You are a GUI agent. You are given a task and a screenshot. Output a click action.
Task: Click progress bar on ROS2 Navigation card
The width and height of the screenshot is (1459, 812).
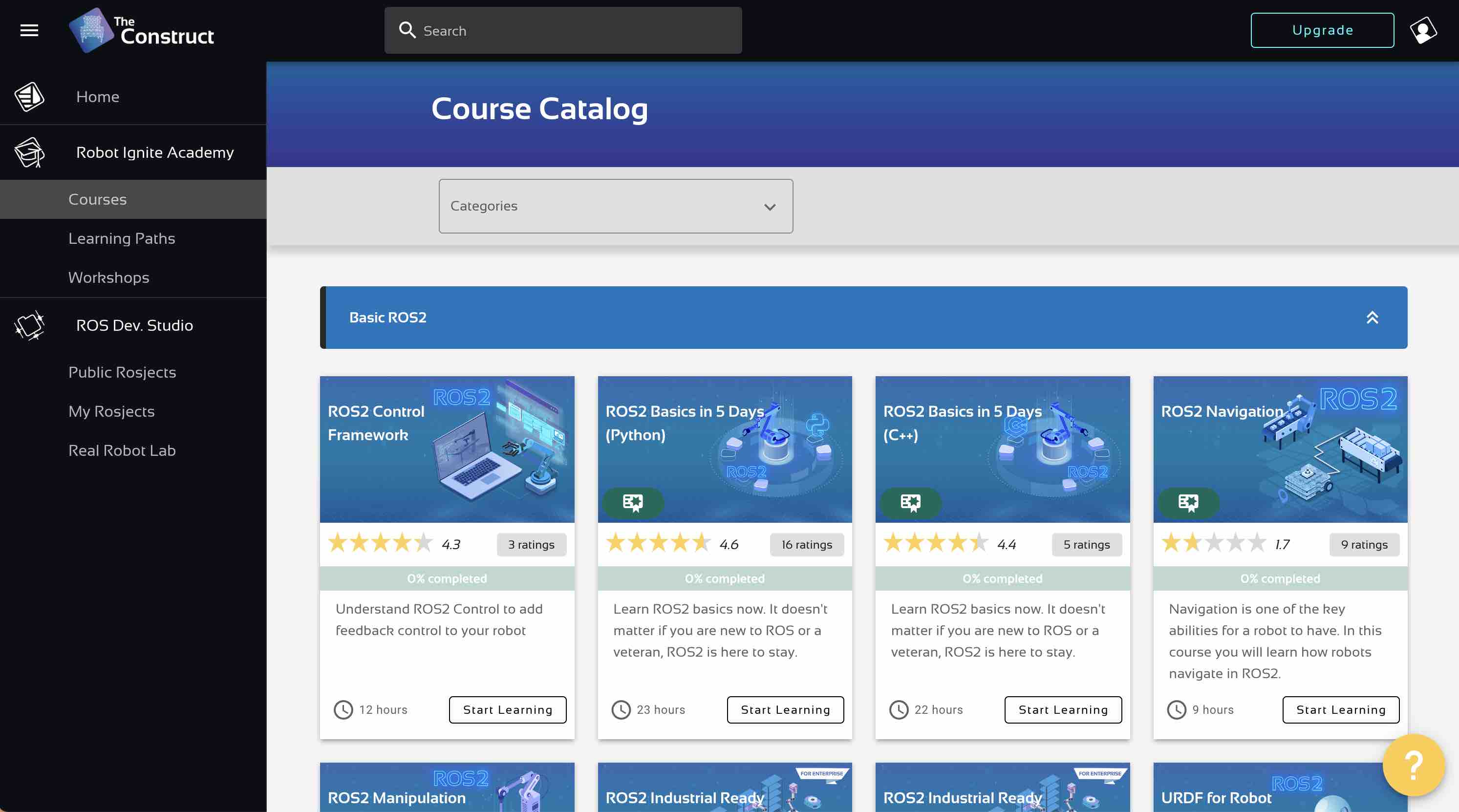pos(1281,578)
